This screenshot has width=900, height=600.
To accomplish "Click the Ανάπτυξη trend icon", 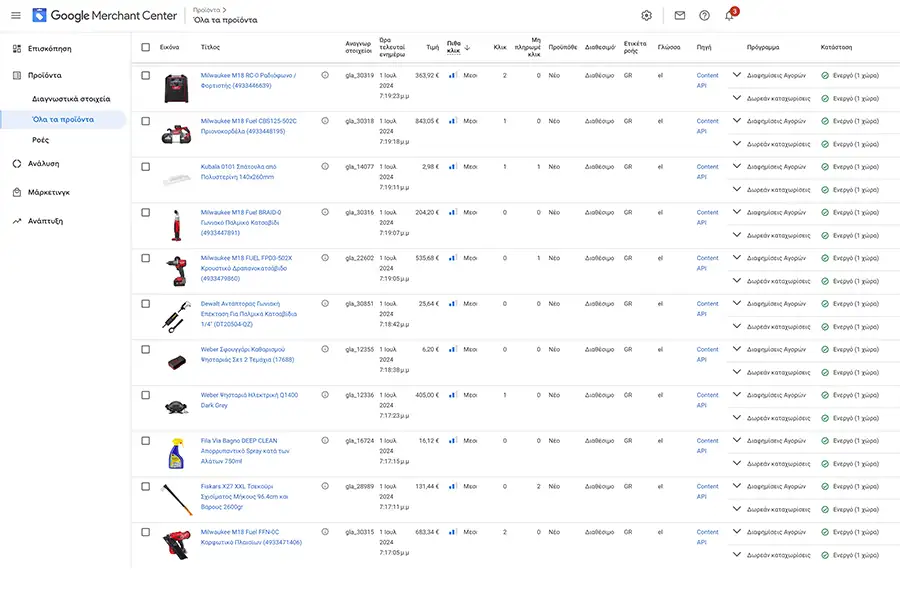I will coord(17,221).
